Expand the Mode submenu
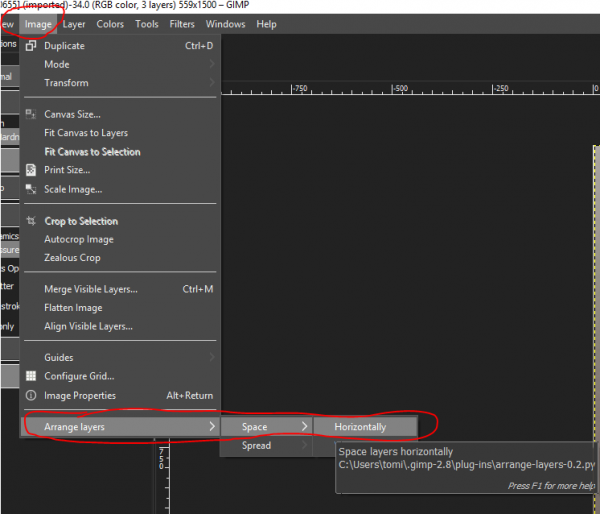The image size is (600, 514). [x=120, y=64]
